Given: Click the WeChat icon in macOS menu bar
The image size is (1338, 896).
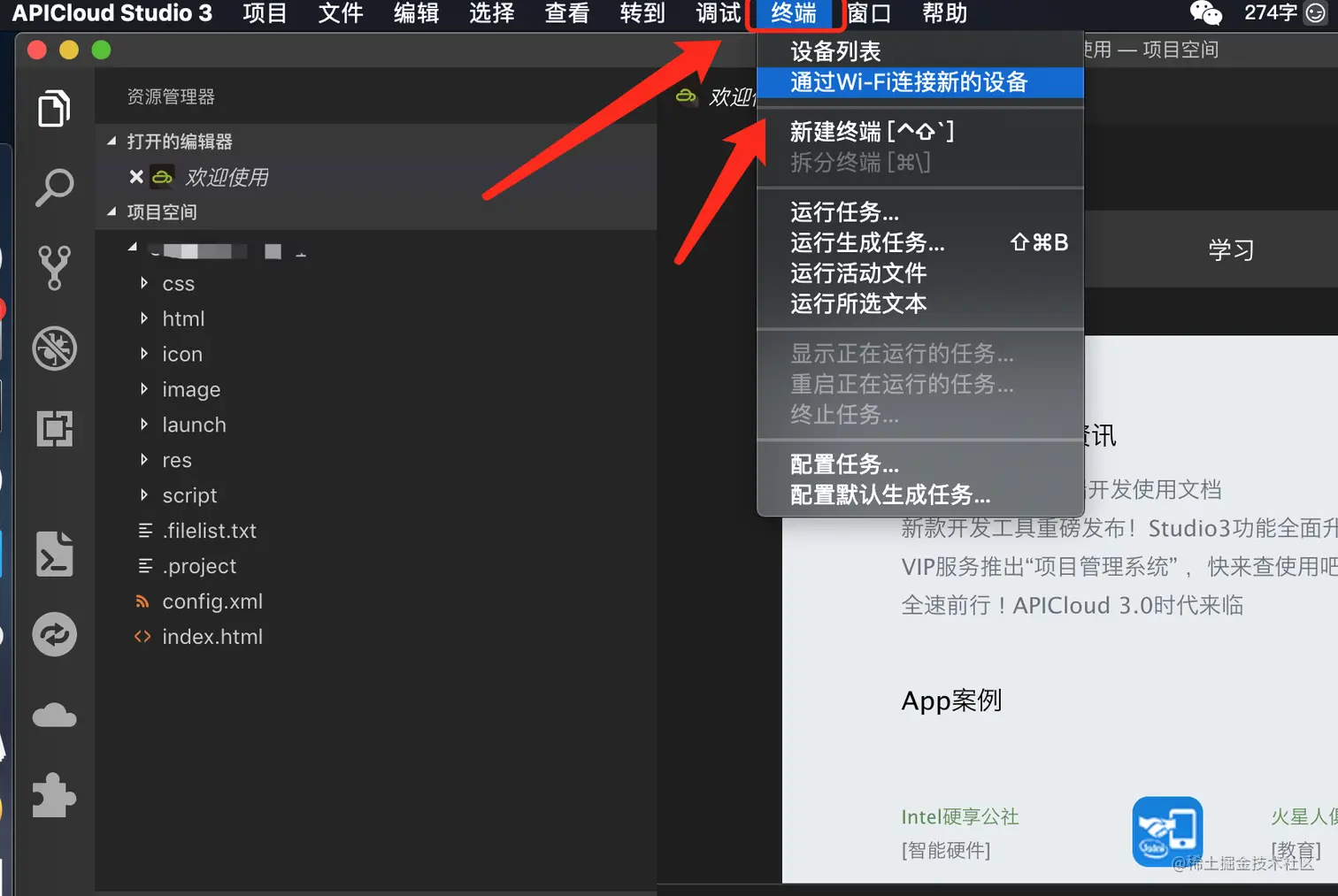Looking at the screenshot, I should pyautogui.click(x=1205, y=12).
